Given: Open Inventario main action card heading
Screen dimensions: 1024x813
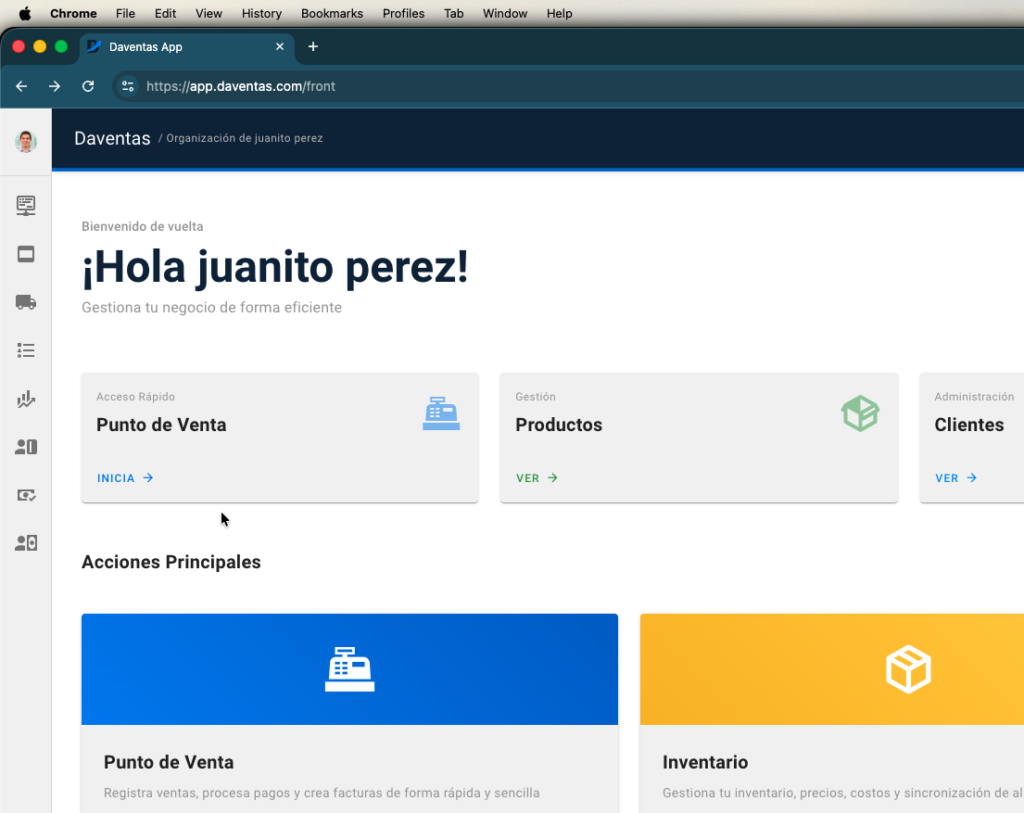Looking at the screenshot, I should tap(705, 762).
